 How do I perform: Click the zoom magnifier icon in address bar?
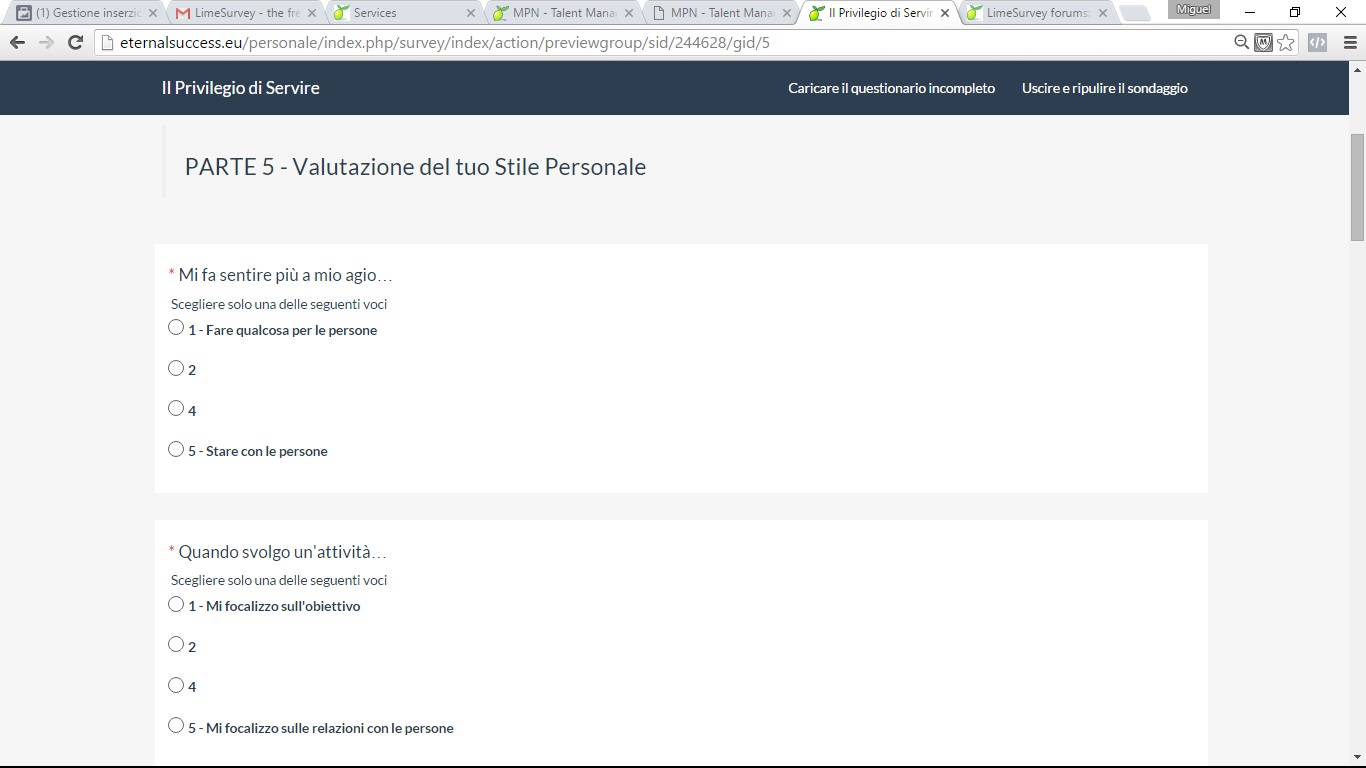[x=1241, y=43]
